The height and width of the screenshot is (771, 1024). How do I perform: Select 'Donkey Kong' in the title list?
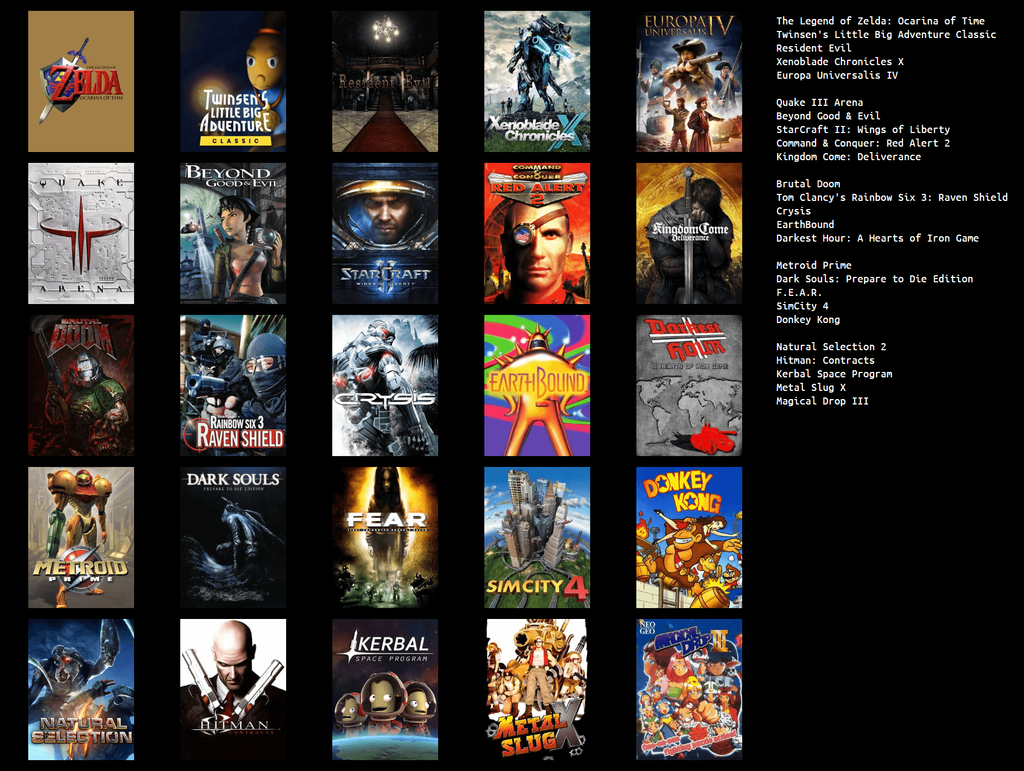coord(808,320)
